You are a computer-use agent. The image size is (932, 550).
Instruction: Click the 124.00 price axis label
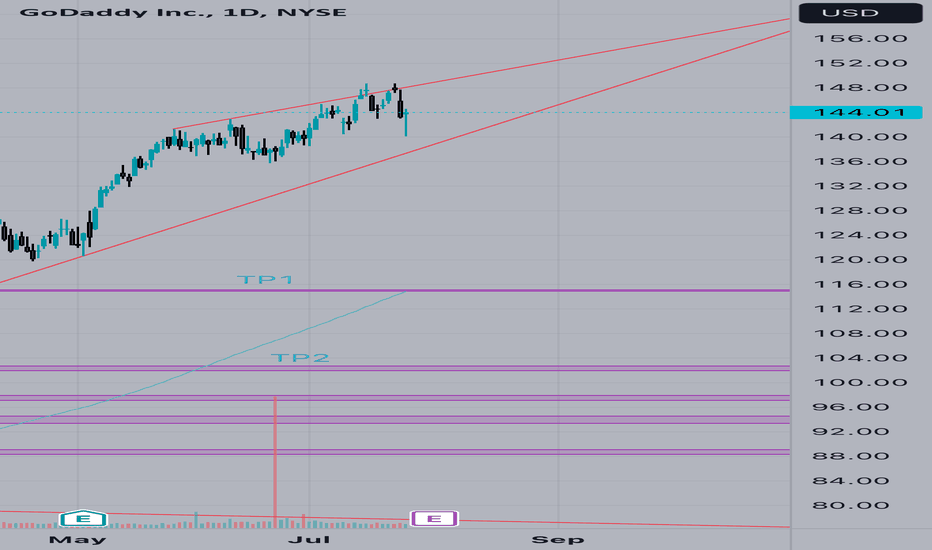[860, 235]
